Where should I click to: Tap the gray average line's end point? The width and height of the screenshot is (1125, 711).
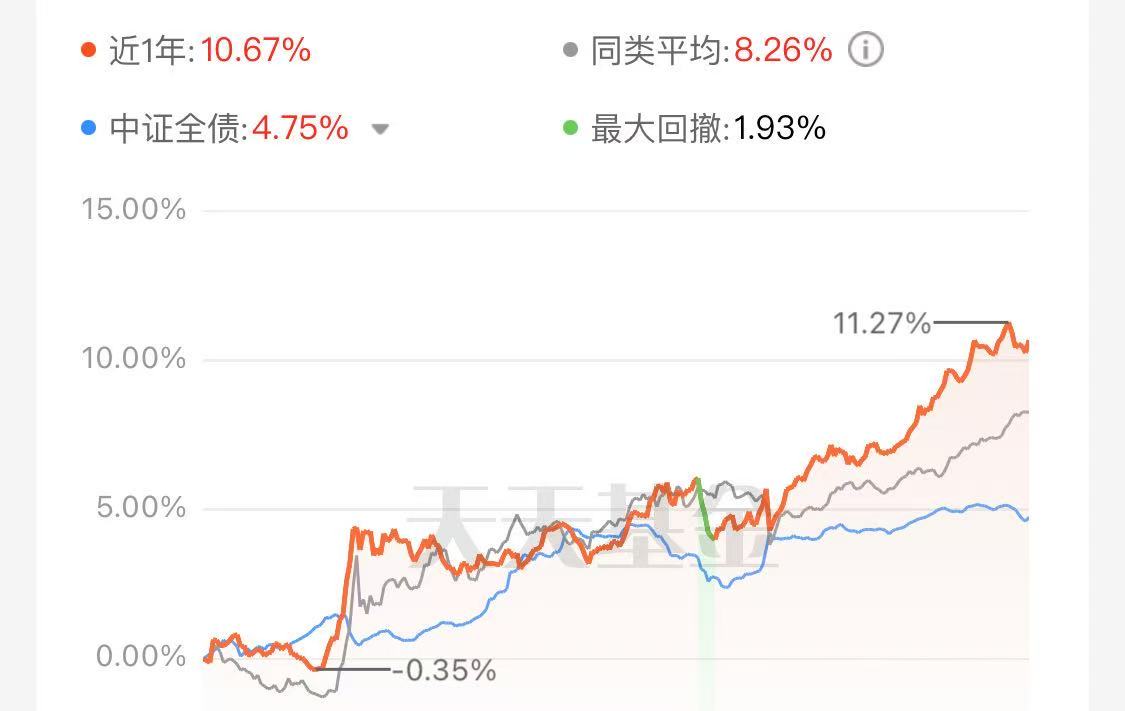[x=1027, y=412]
